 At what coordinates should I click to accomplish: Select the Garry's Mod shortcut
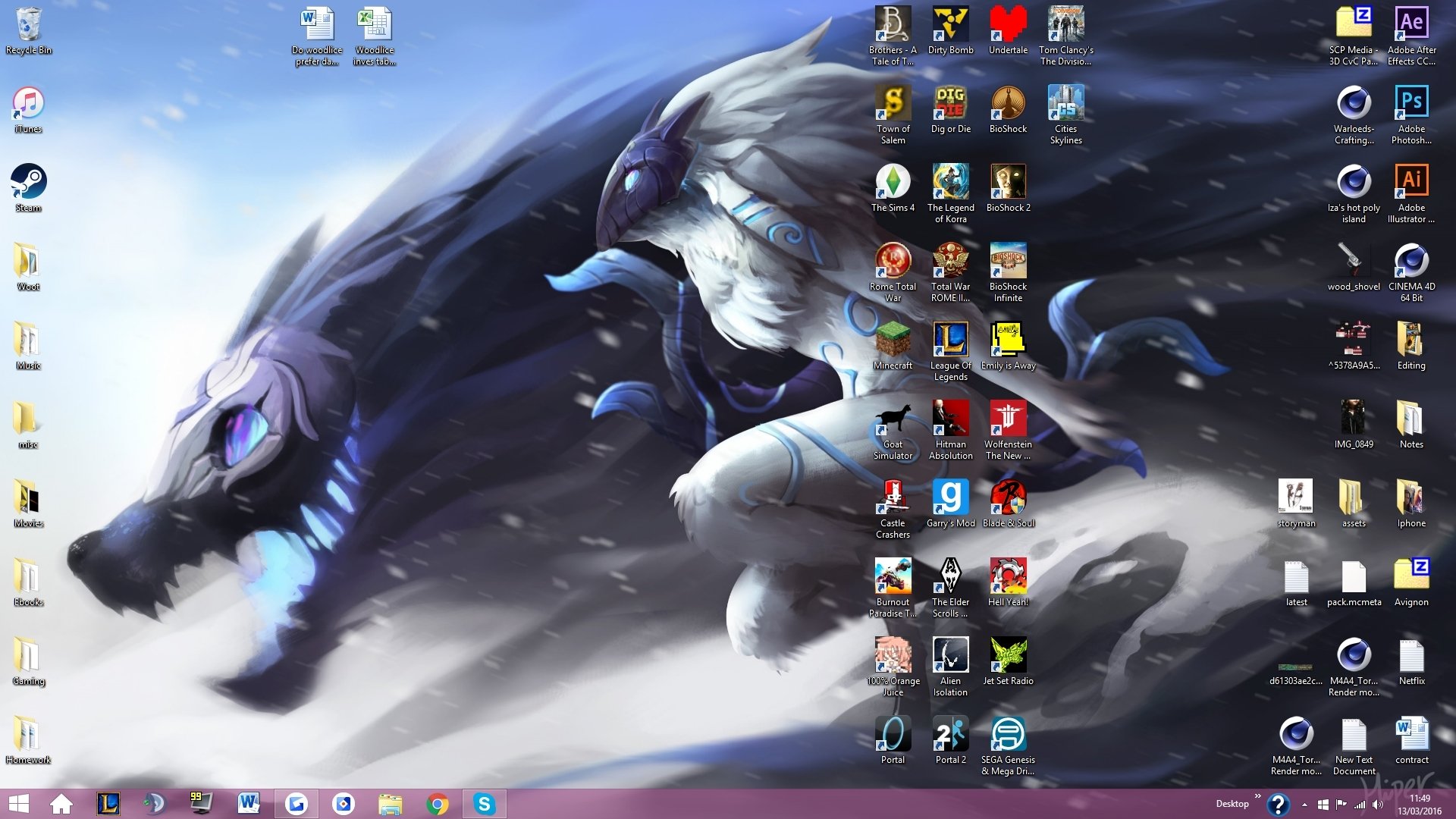click(x=950, y=505)
